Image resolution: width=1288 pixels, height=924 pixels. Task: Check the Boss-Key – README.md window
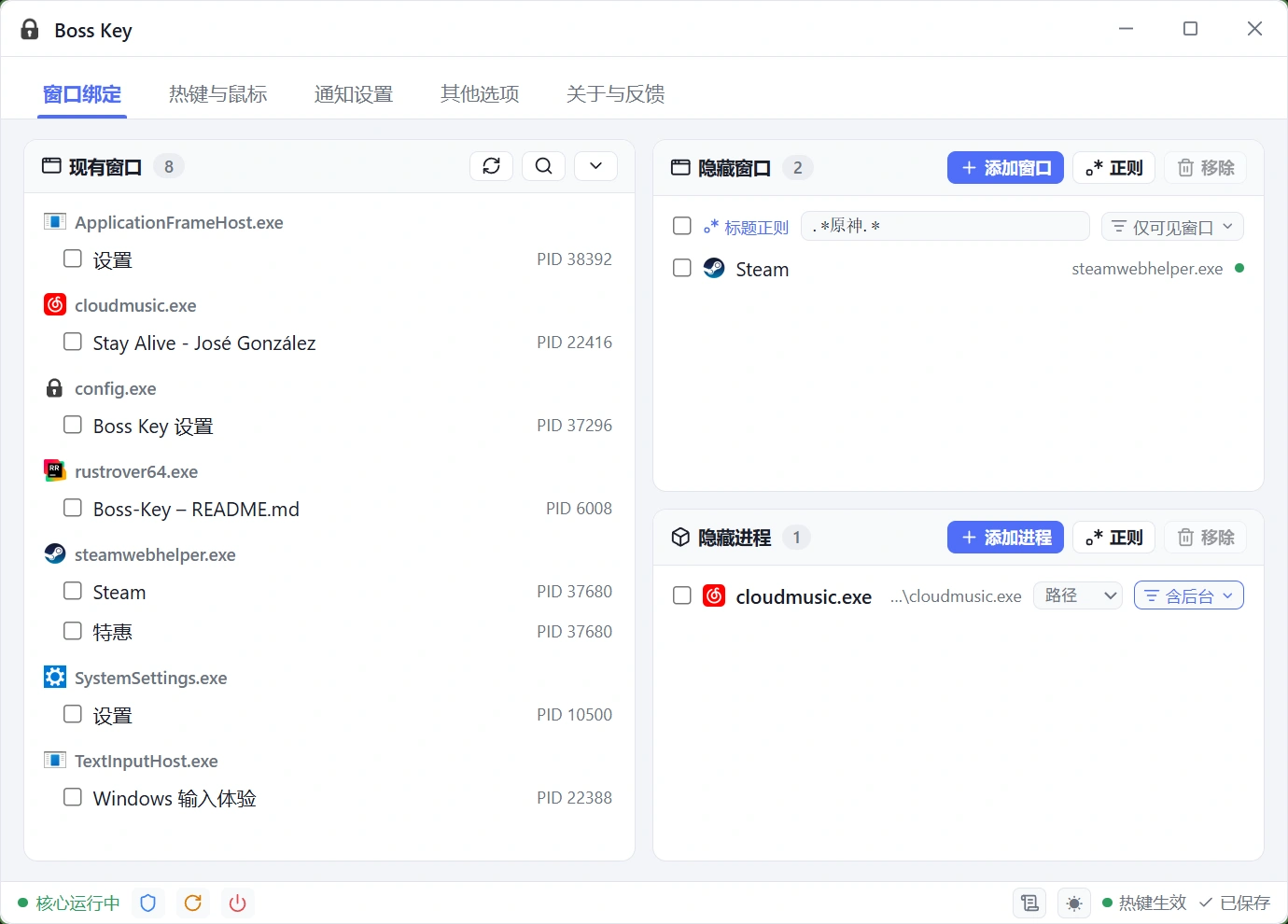[73, 508]
